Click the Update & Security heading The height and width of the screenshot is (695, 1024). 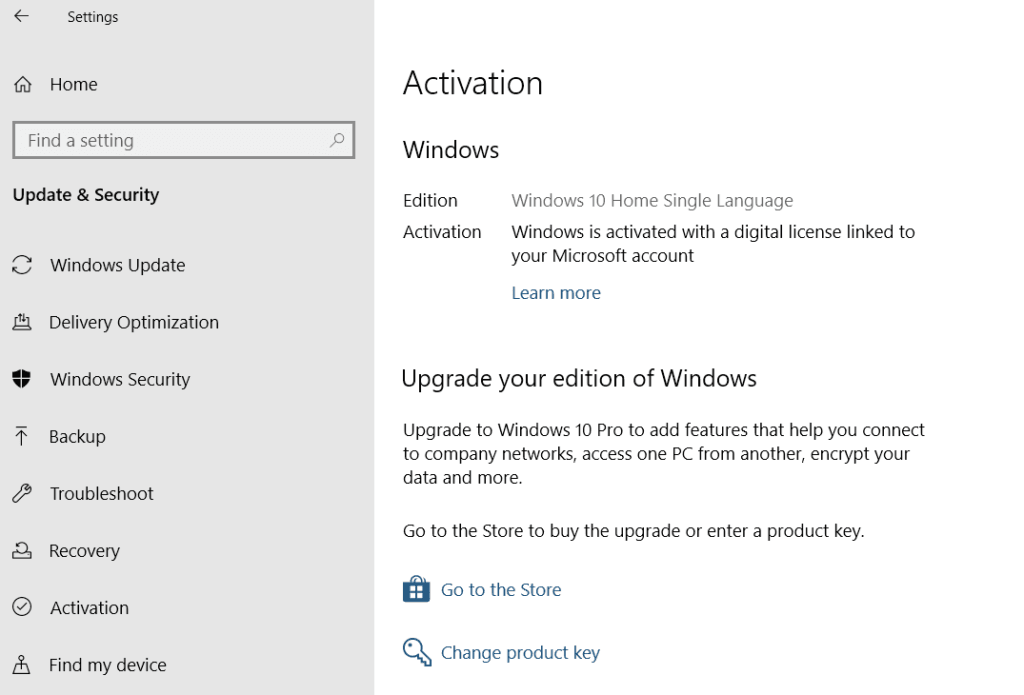(x=86, y=195)
